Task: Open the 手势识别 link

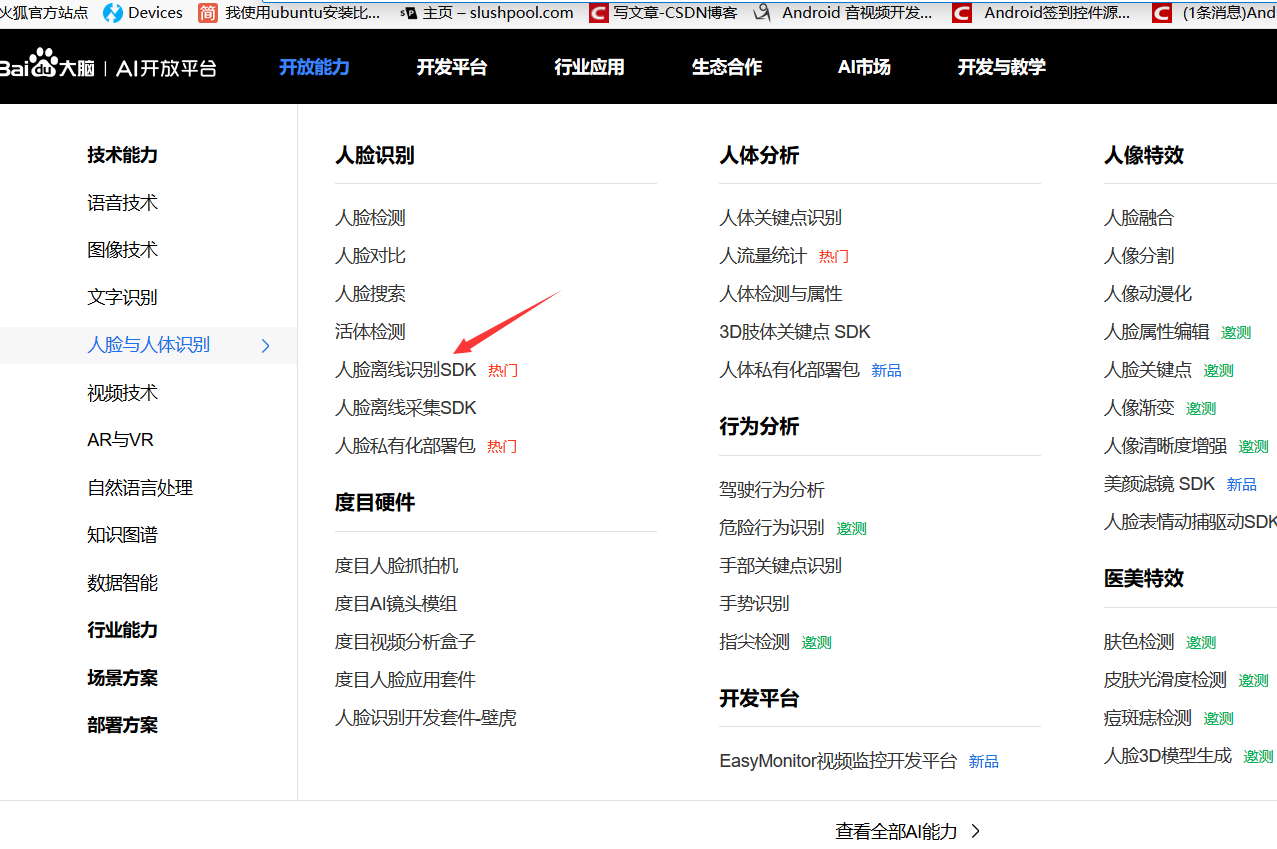Action: point(754,604)
